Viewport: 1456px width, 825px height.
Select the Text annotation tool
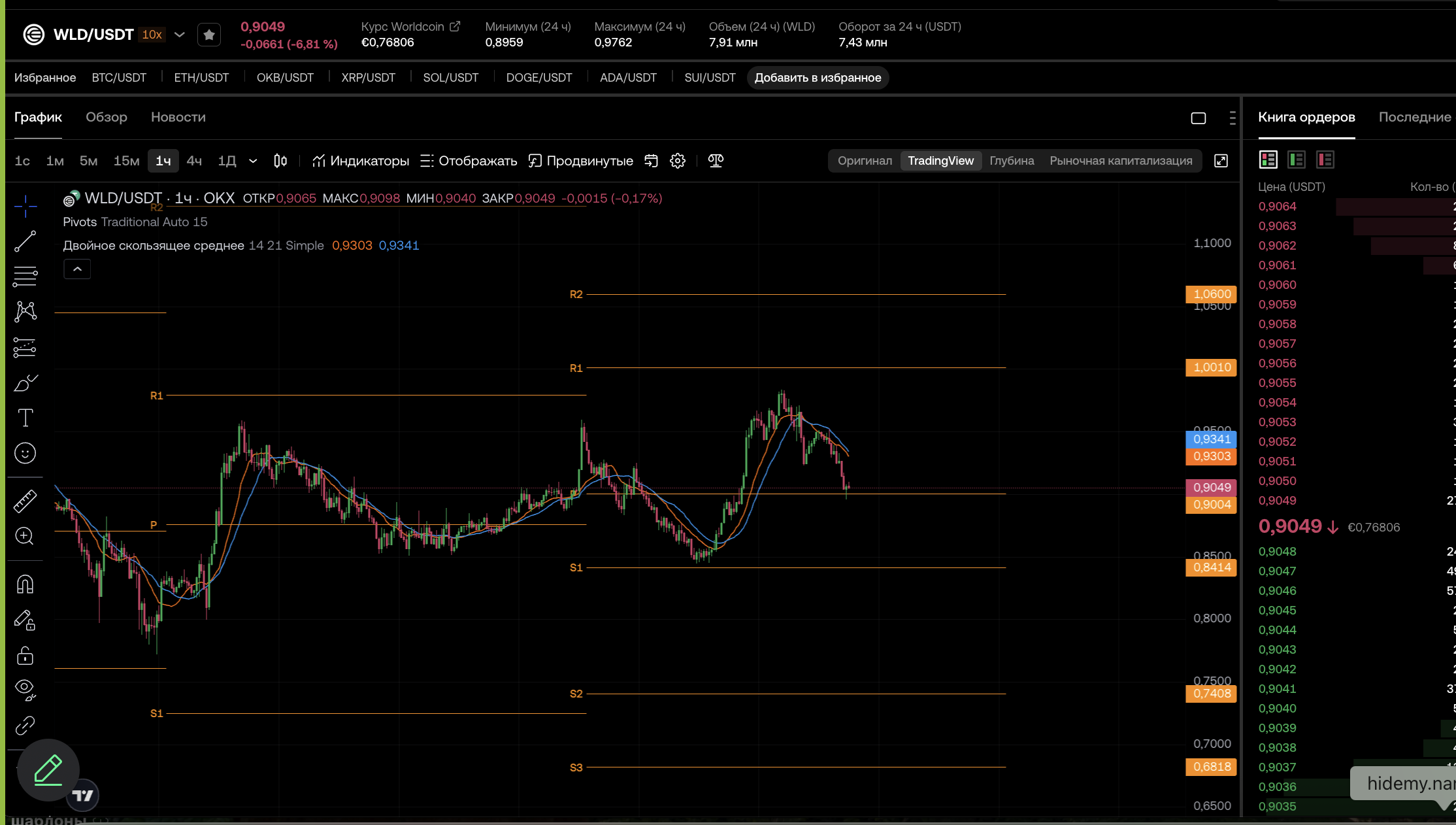(25, 418)
